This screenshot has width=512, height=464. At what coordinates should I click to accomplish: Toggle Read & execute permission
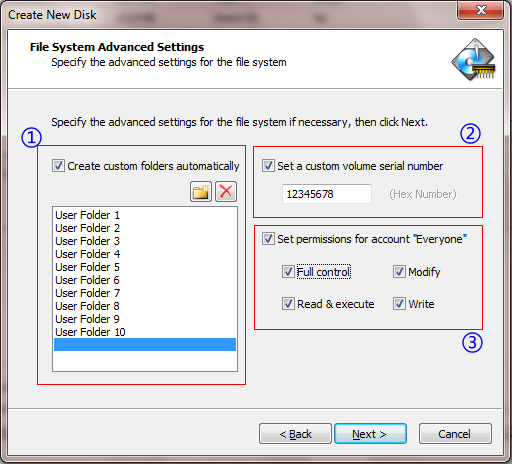(288, 304)
